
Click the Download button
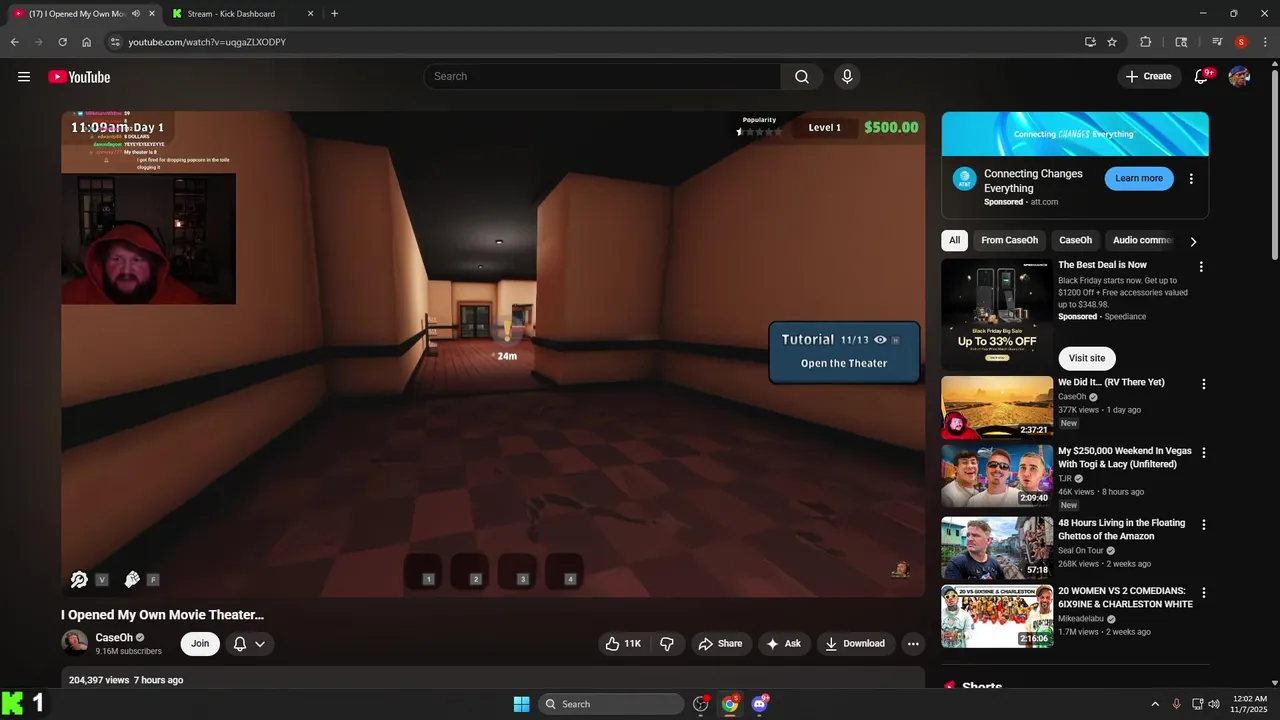pos(855,644)
